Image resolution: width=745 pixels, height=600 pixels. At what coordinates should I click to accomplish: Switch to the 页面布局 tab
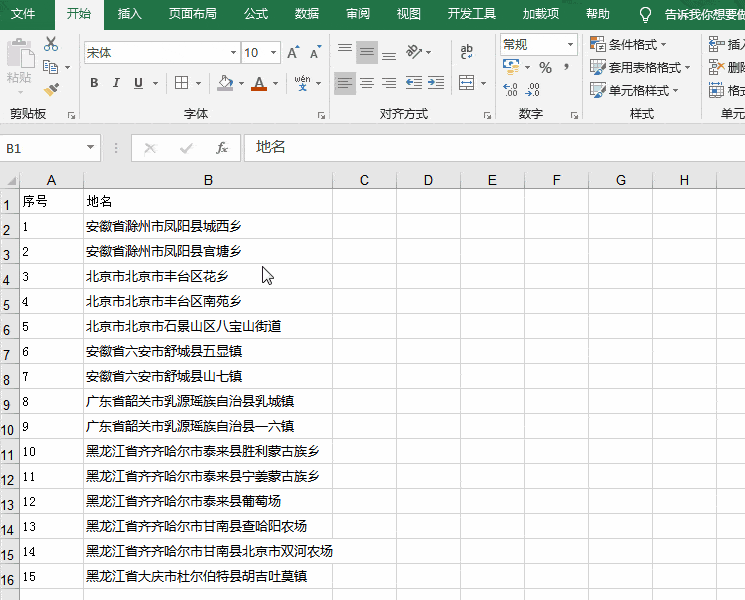click(192, 14)
